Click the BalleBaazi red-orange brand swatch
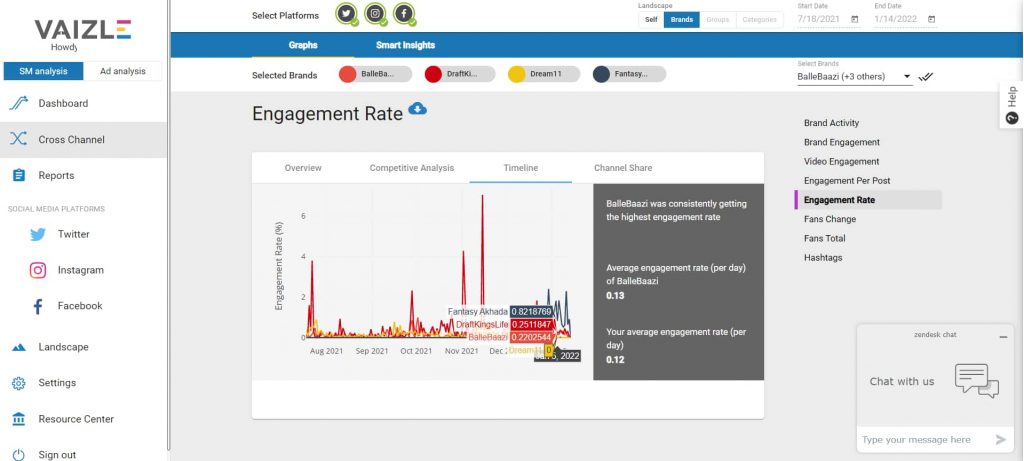The image size is (1024, 461). pos(347,74)
